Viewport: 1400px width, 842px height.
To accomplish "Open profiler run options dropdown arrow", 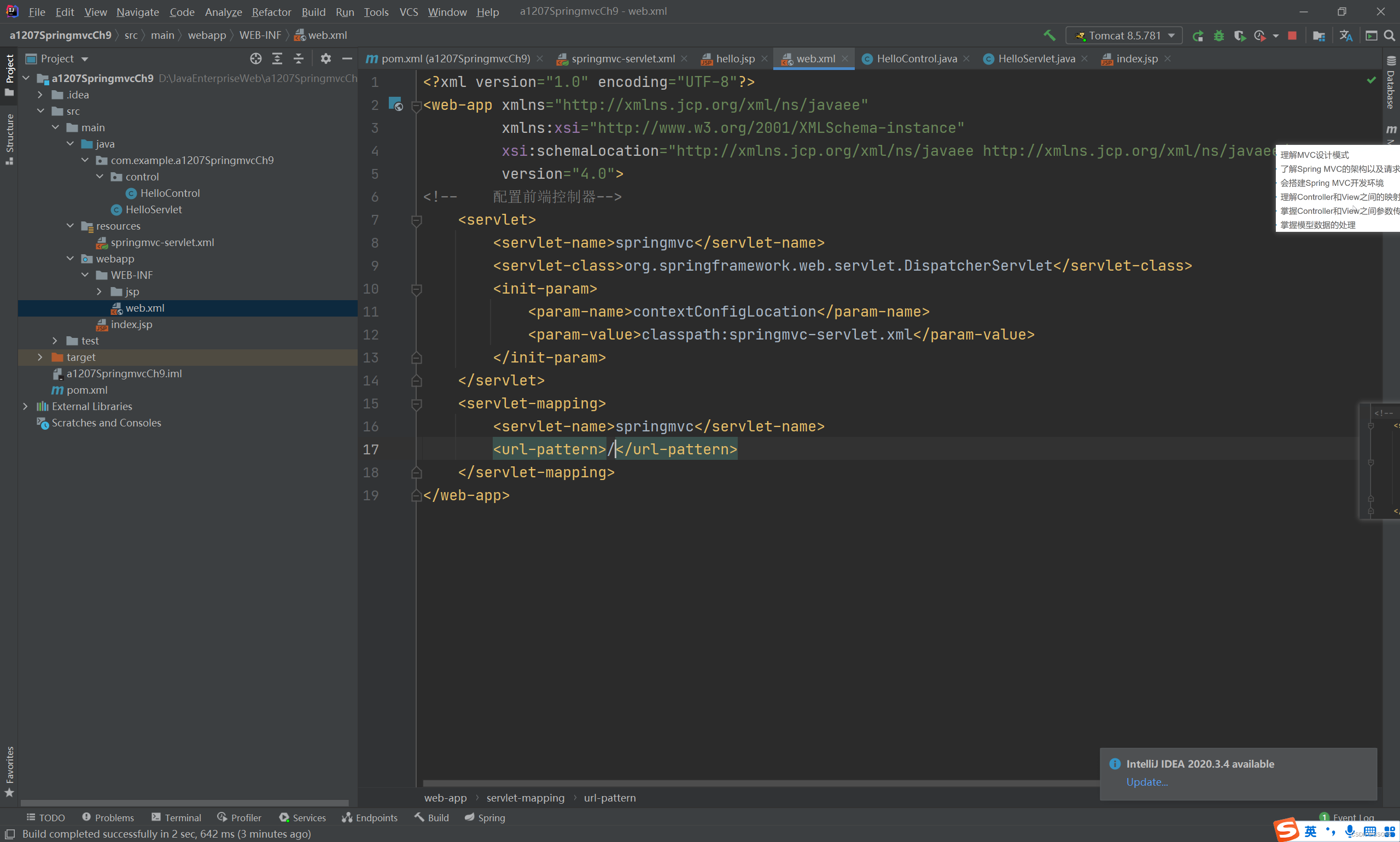I will click(1276, 36).
